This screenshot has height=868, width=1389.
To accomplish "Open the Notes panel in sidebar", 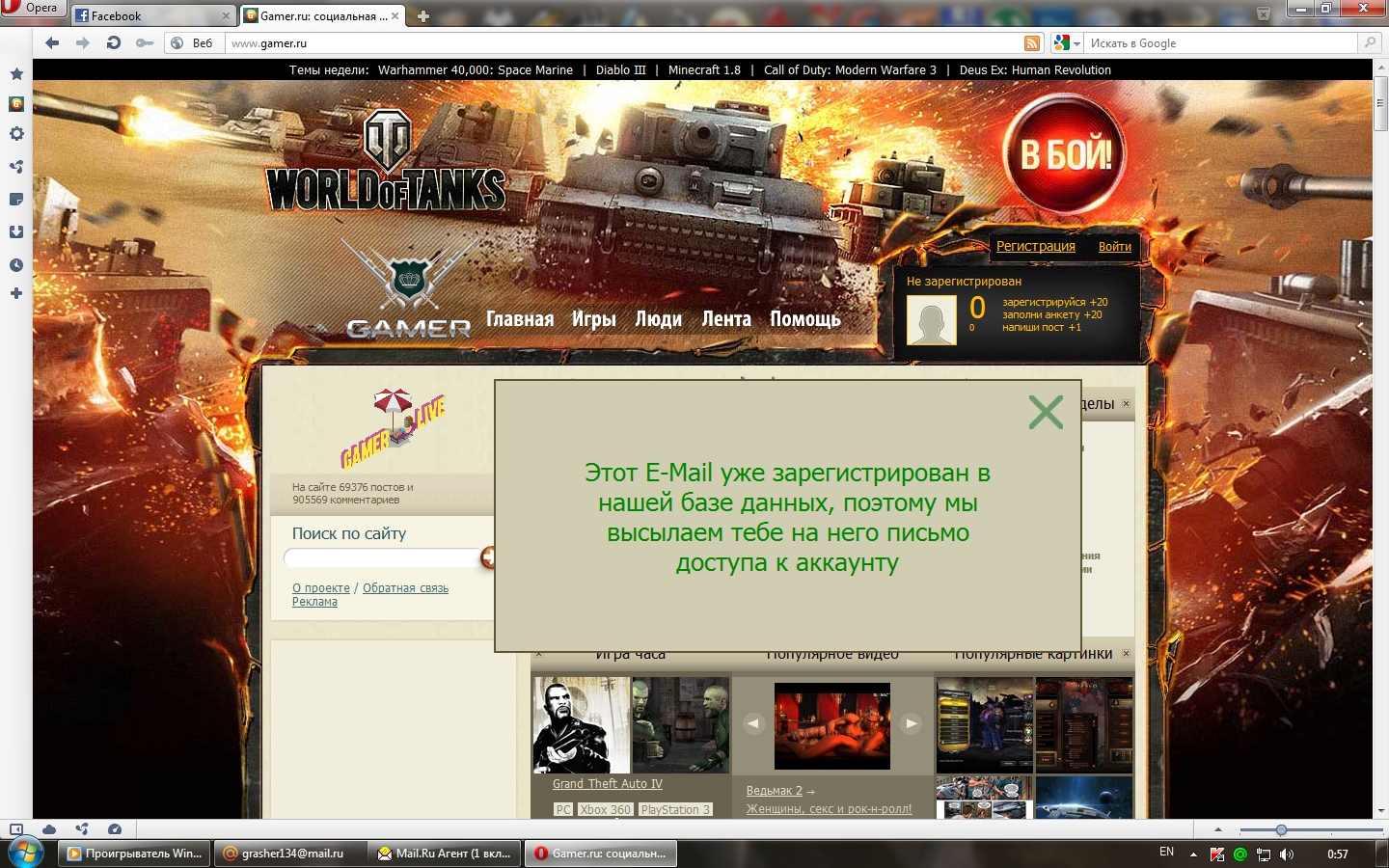I will click(16, 200).
